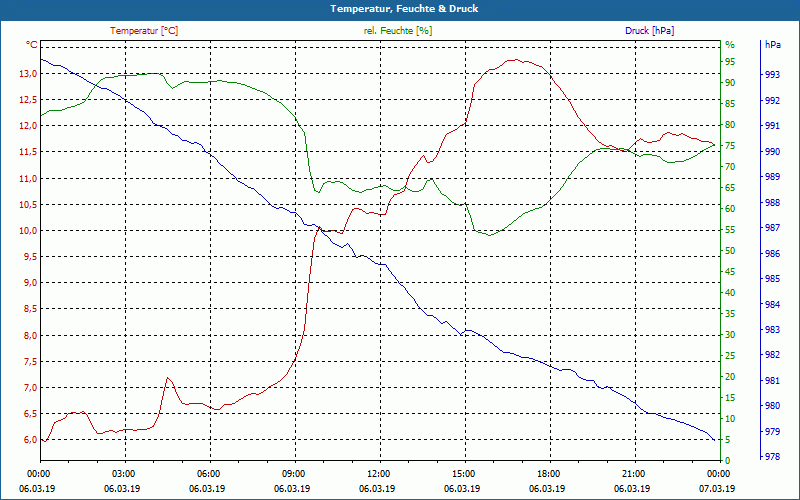
Task: Click the "8,5" tick on the temperature axis
Action: pyautogui.click(x=30, y=309)
